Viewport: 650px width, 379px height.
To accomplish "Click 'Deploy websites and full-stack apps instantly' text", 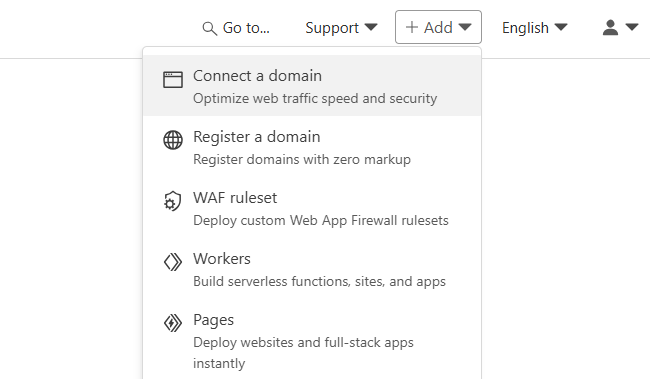I will point(303,353).
